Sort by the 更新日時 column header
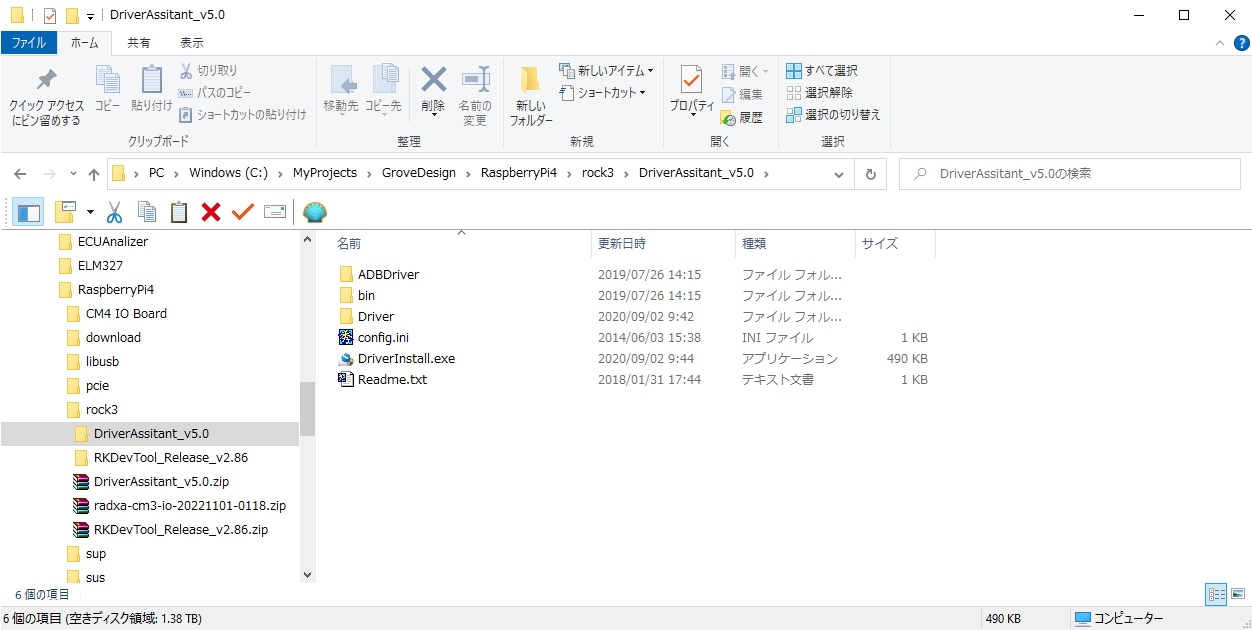This screenshot has height=630, width=1252. point(664,244)
